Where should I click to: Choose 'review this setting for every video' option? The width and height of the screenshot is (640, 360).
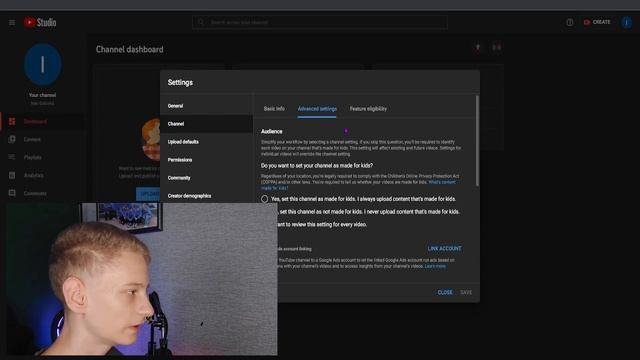322,224
